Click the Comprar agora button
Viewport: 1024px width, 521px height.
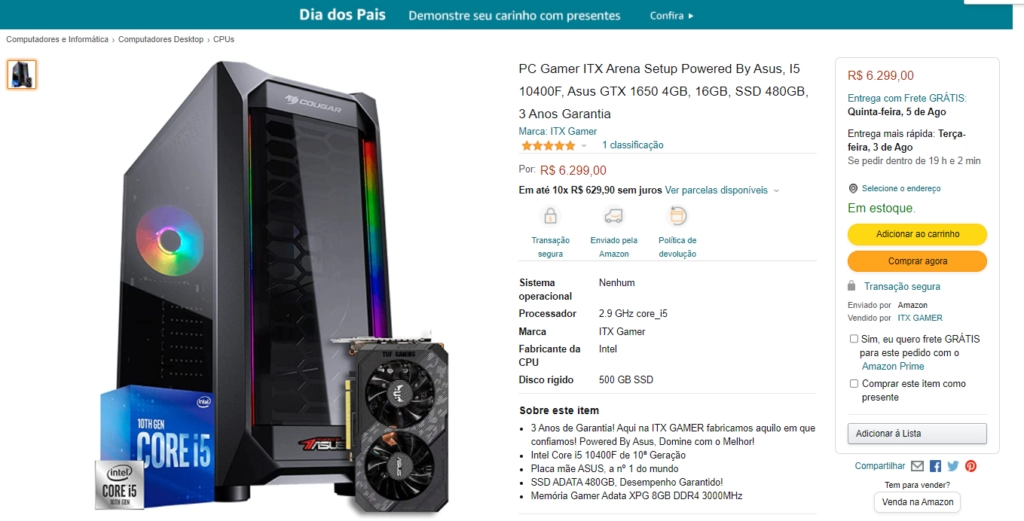coord(917,261)
